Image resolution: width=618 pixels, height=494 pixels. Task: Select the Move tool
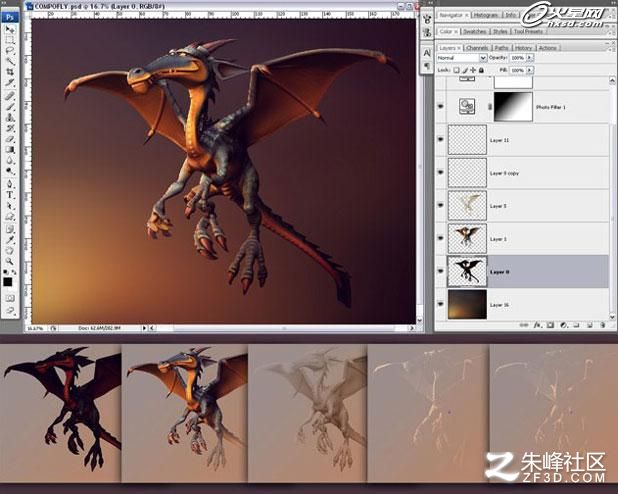click(x=10, y=30)
